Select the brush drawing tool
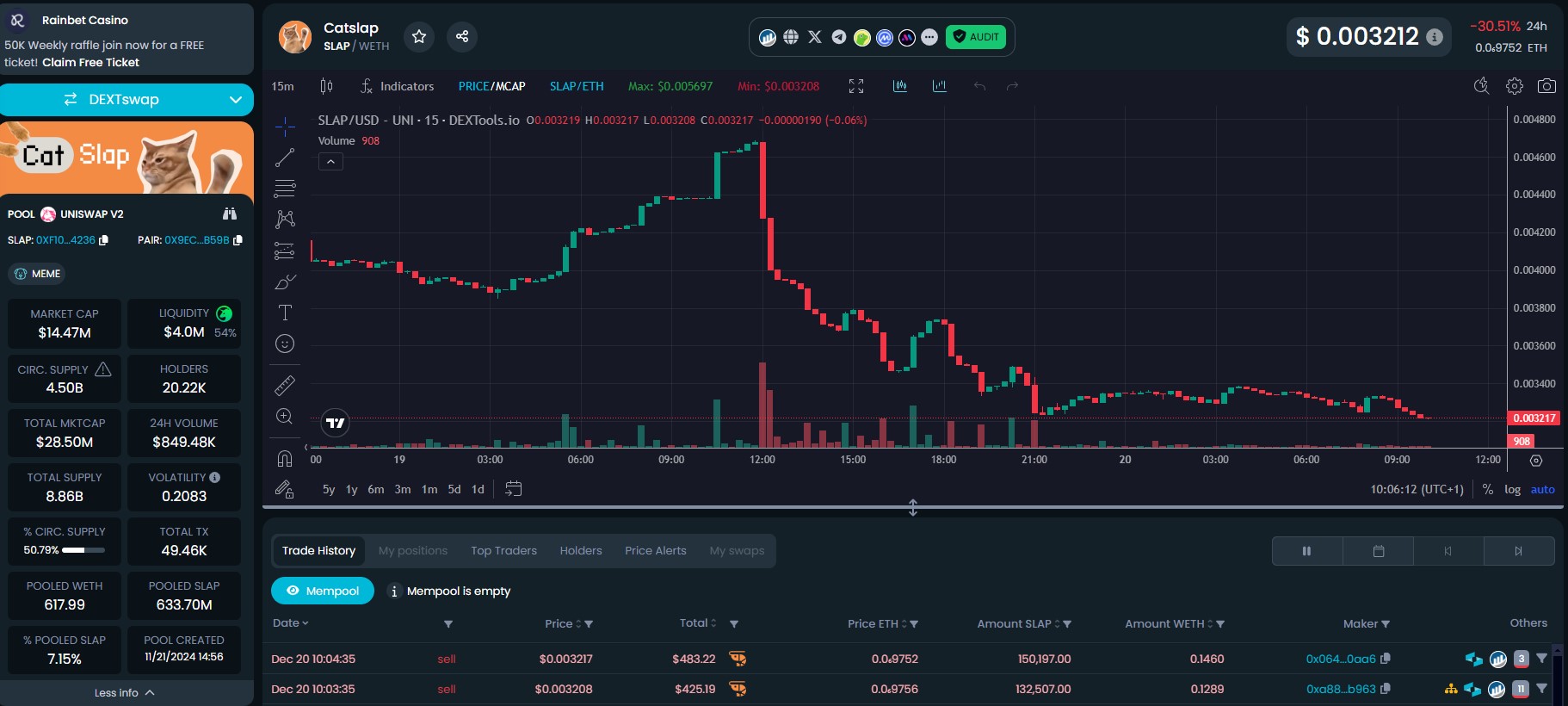The height and width of the screenshot is (706, 1568). coord(285,282)
